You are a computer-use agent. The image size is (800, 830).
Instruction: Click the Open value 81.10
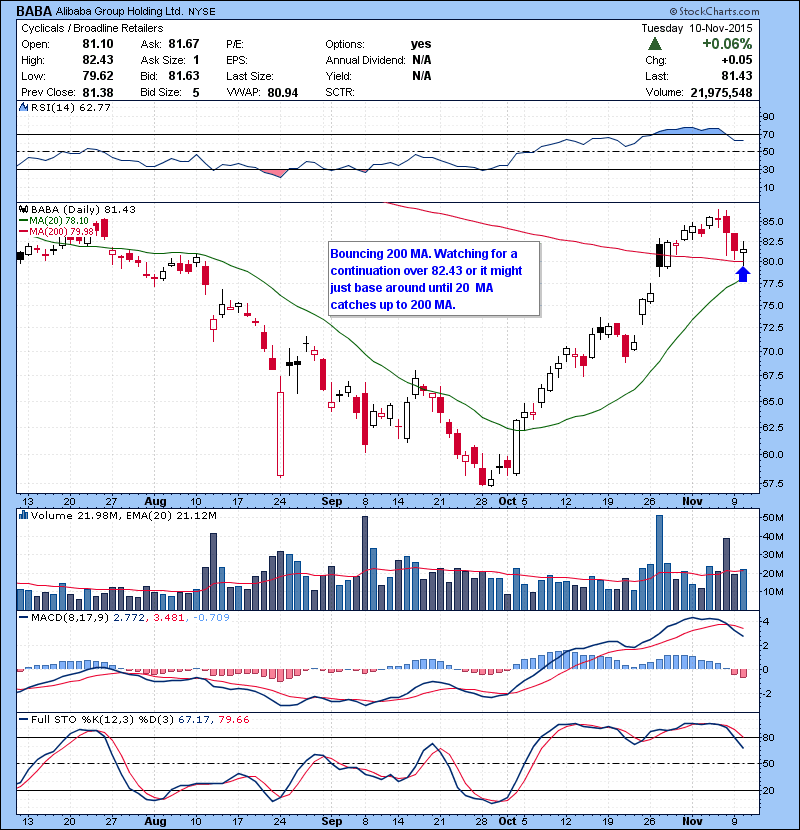(98, 44)
